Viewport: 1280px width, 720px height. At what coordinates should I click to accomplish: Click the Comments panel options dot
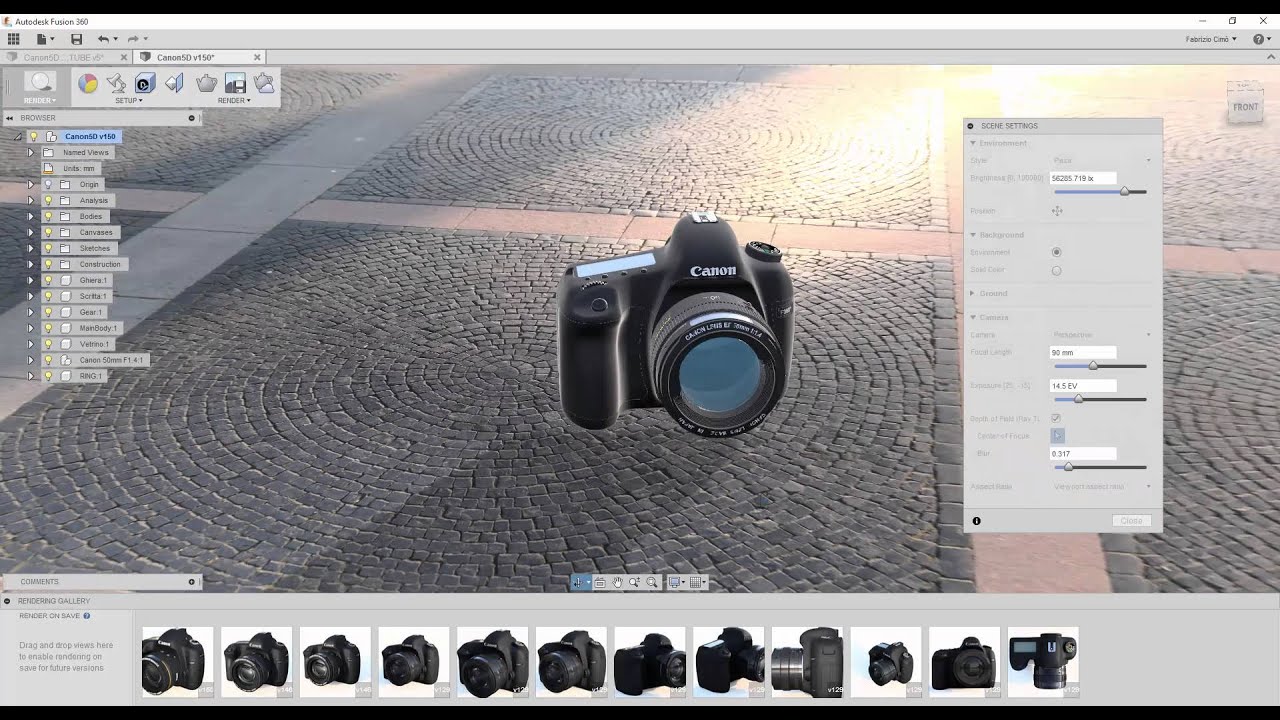point(192,582)
